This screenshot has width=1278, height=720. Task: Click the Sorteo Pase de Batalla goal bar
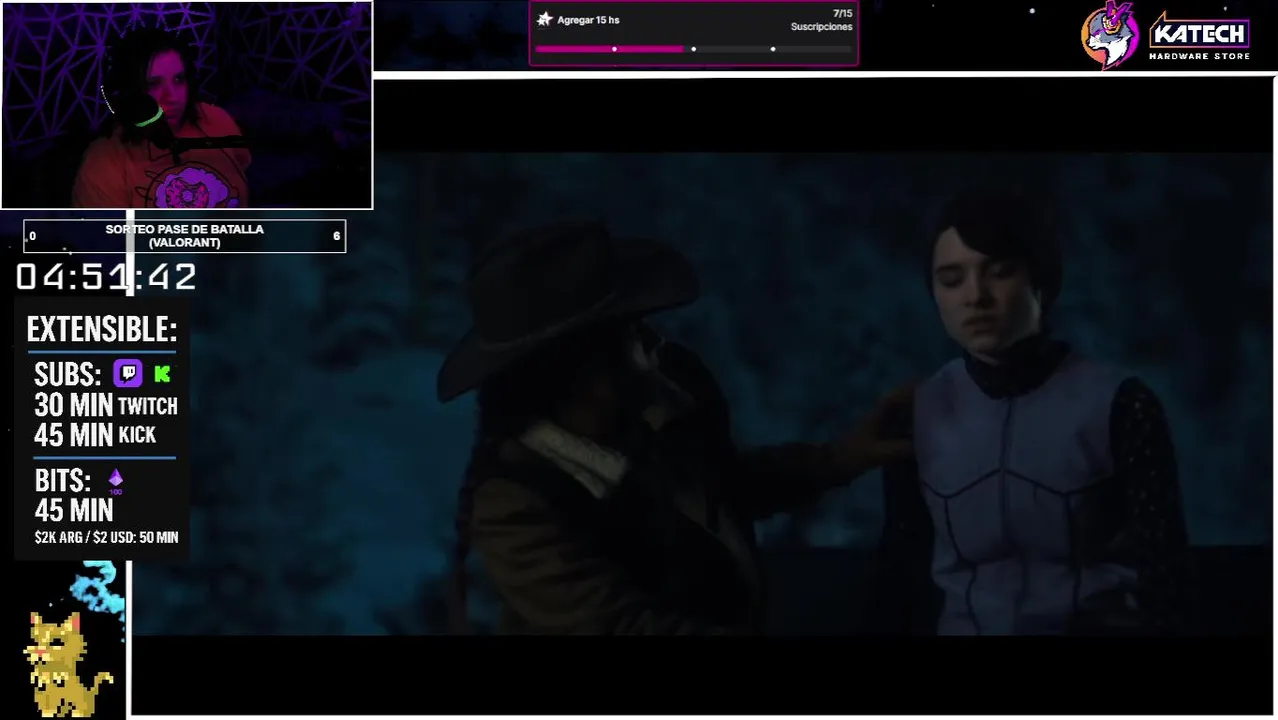point(185,236)
